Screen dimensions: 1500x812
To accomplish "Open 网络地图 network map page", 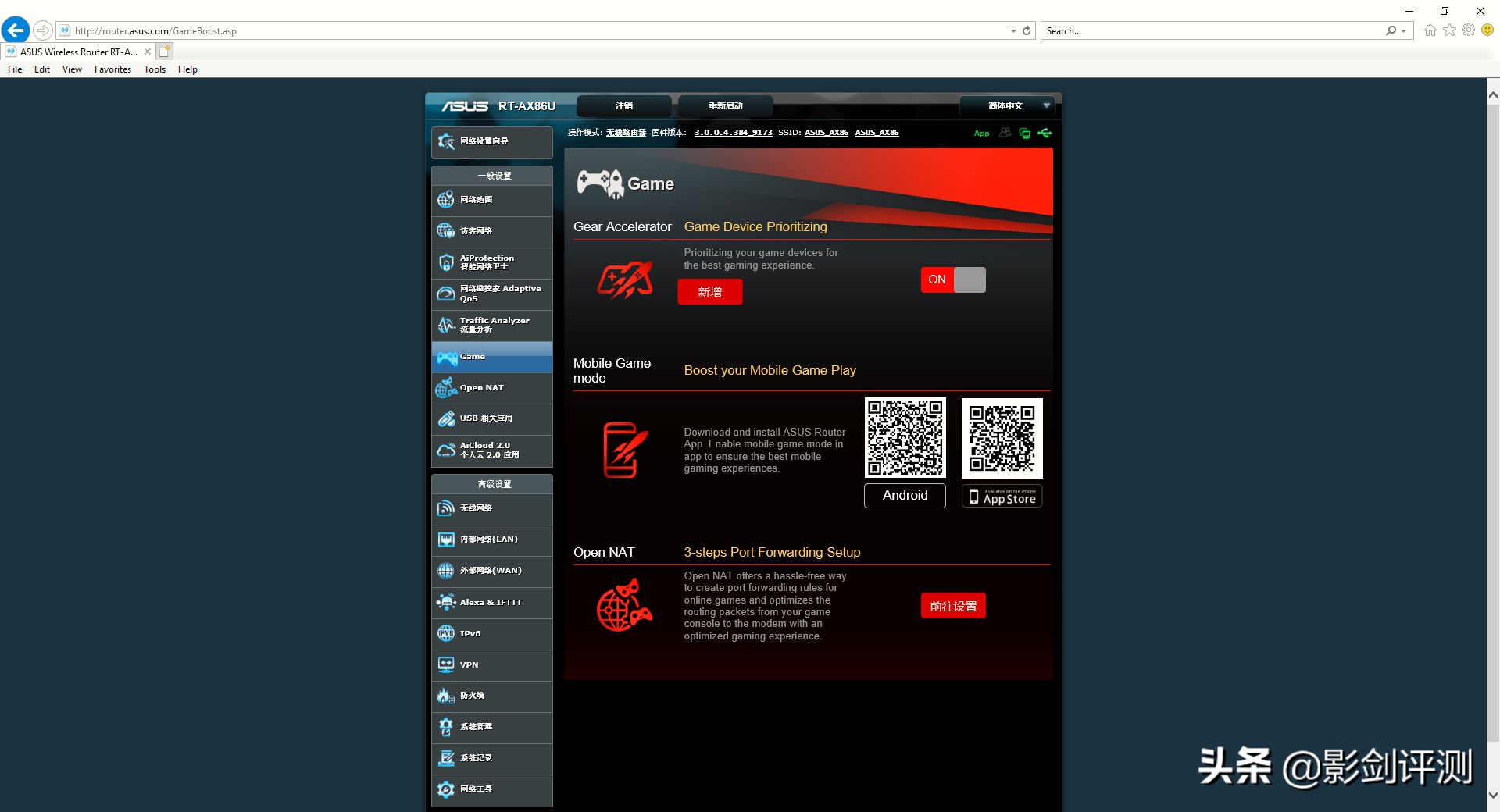I will click(491, 200).
